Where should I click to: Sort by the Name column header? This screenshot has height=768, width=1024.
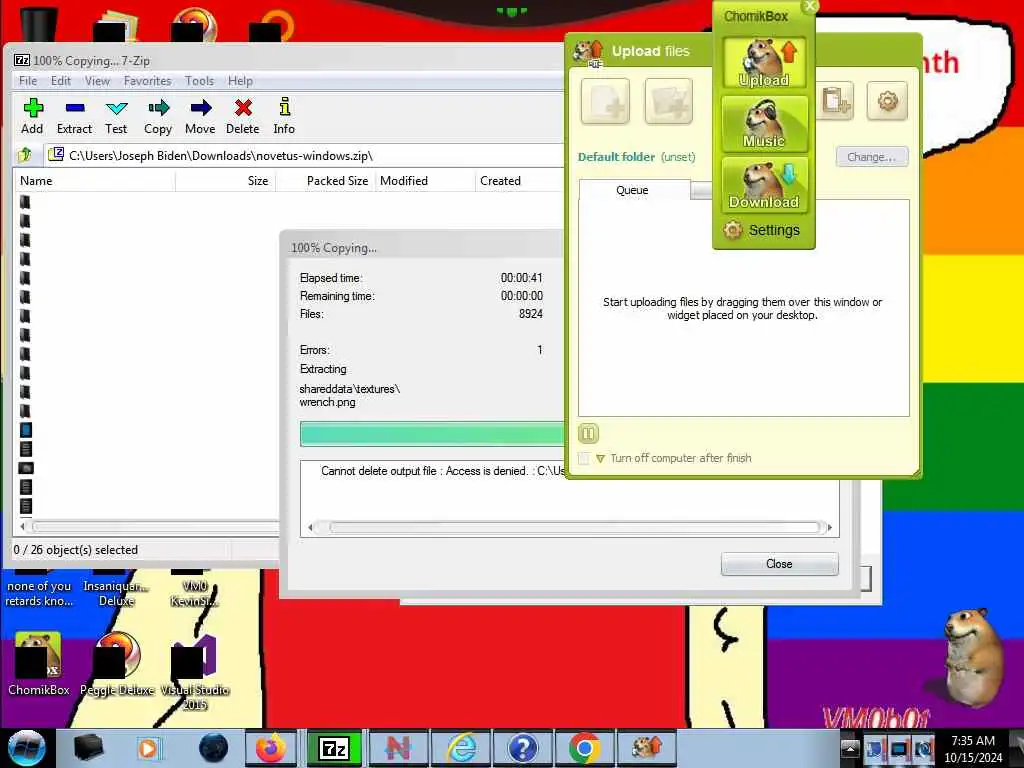(95, 181)
